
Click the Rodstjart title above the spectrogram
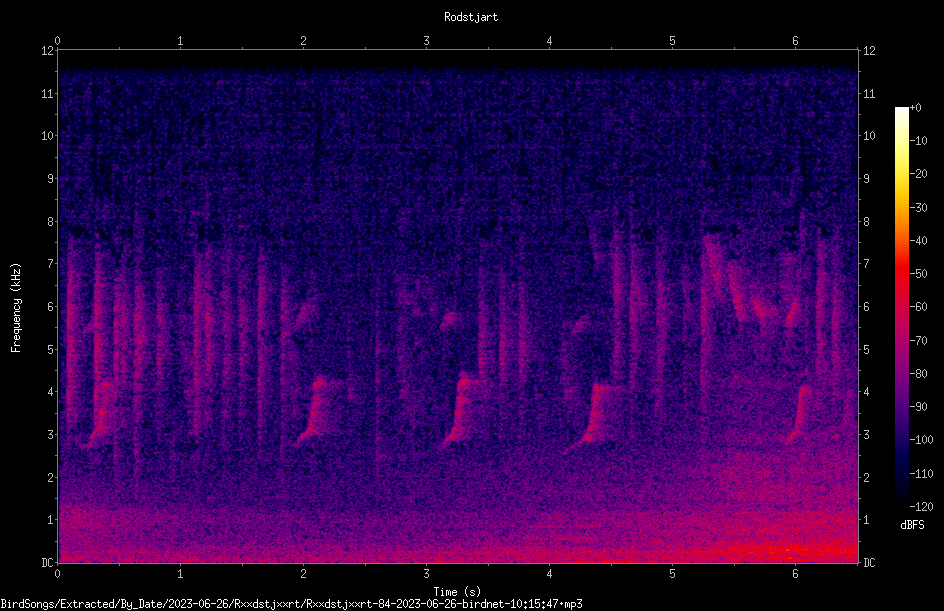(x=471, y=17)
